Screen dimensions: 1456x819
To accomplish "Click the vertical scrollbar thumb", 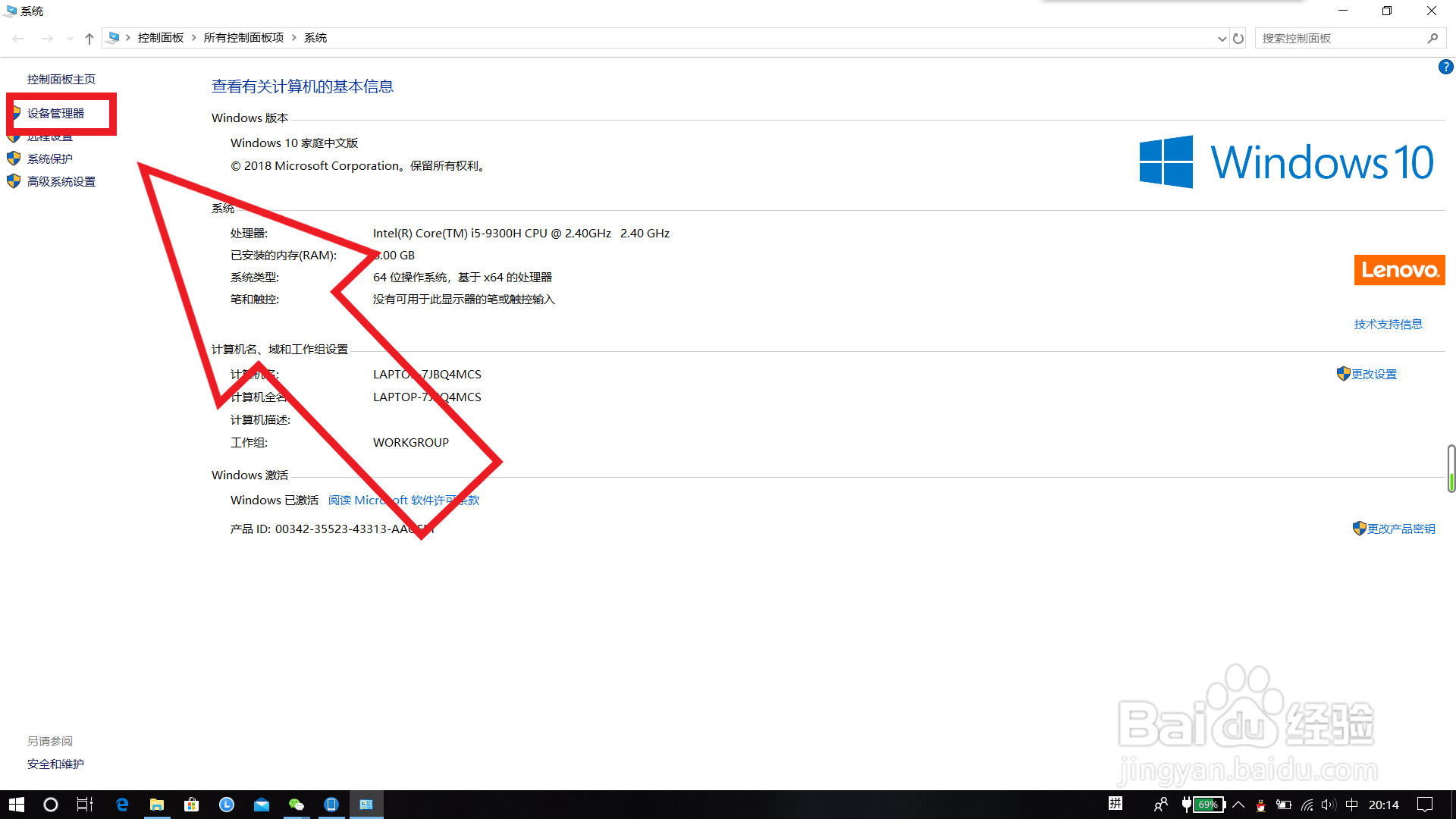I will point(1451,468).
